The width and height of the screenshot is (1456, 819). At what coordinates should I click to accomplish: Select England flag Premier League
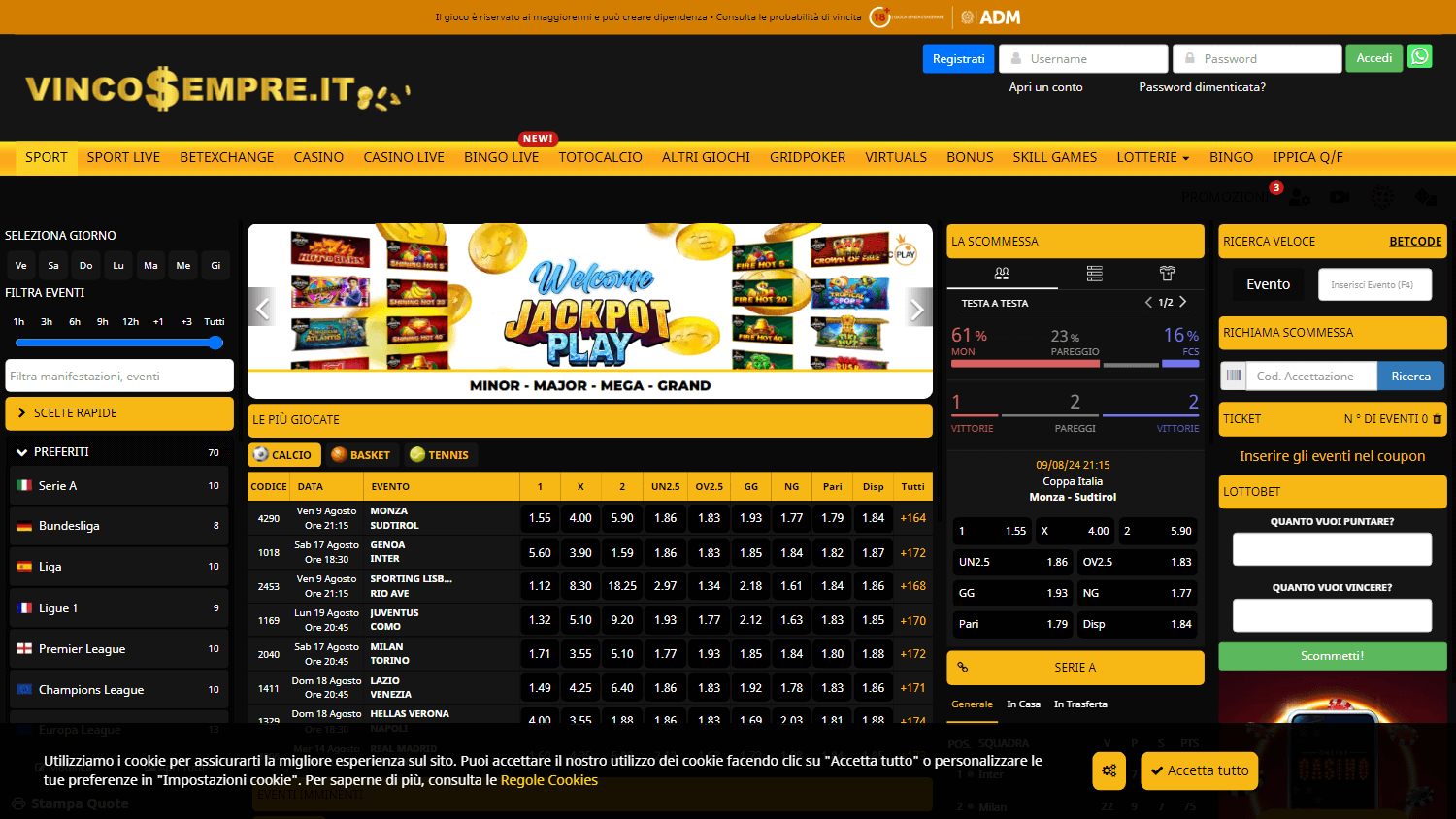click(118, 648)
